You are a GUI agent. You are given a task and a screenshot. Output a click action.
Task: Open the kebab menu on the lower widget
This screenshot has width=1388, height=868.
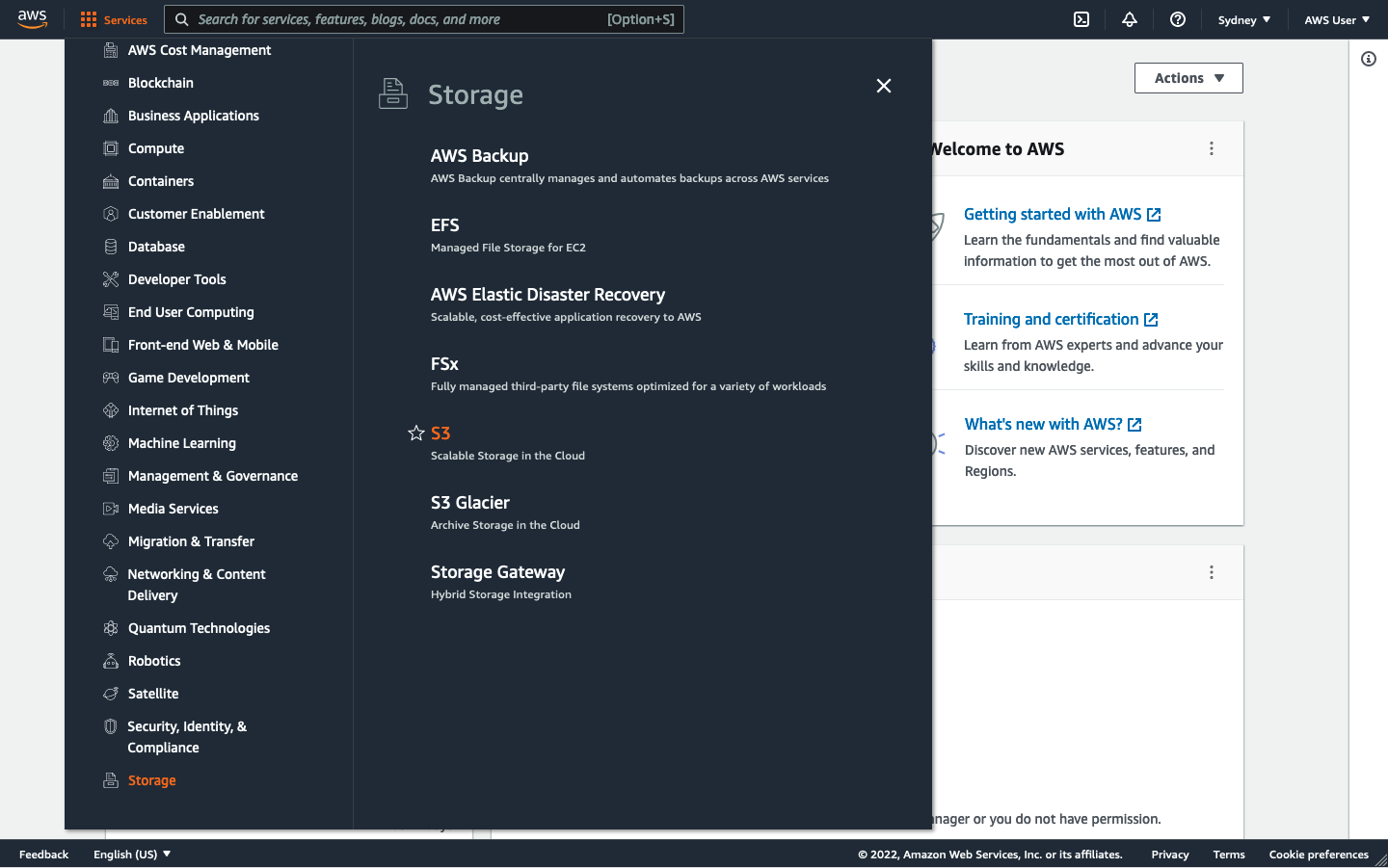click(1212, 571)
